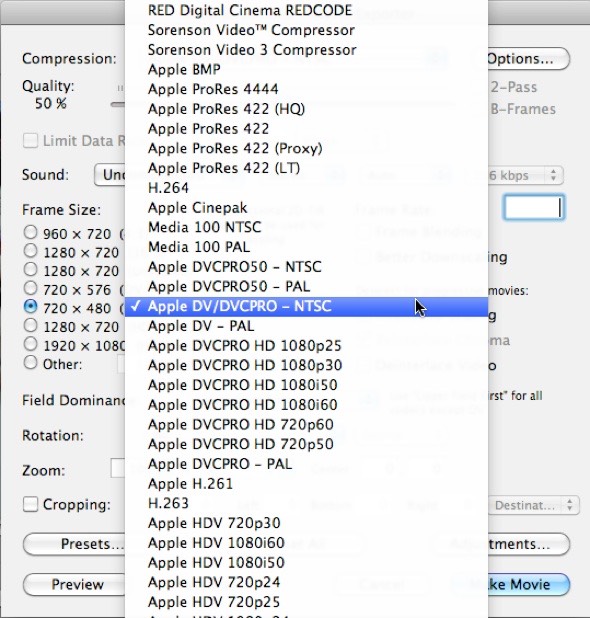Select Apple HDV 1080i60
The height and width of the screenshot is (618, 590).
pos(306,543)
